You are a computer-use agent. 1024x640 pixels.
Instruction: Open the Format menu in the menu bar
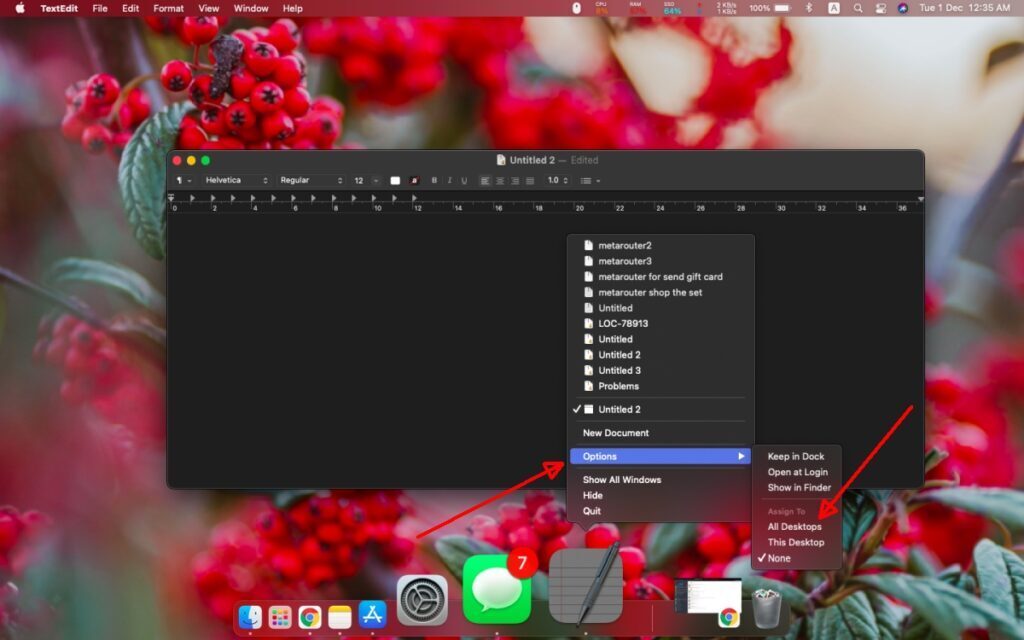coord(167,8)
